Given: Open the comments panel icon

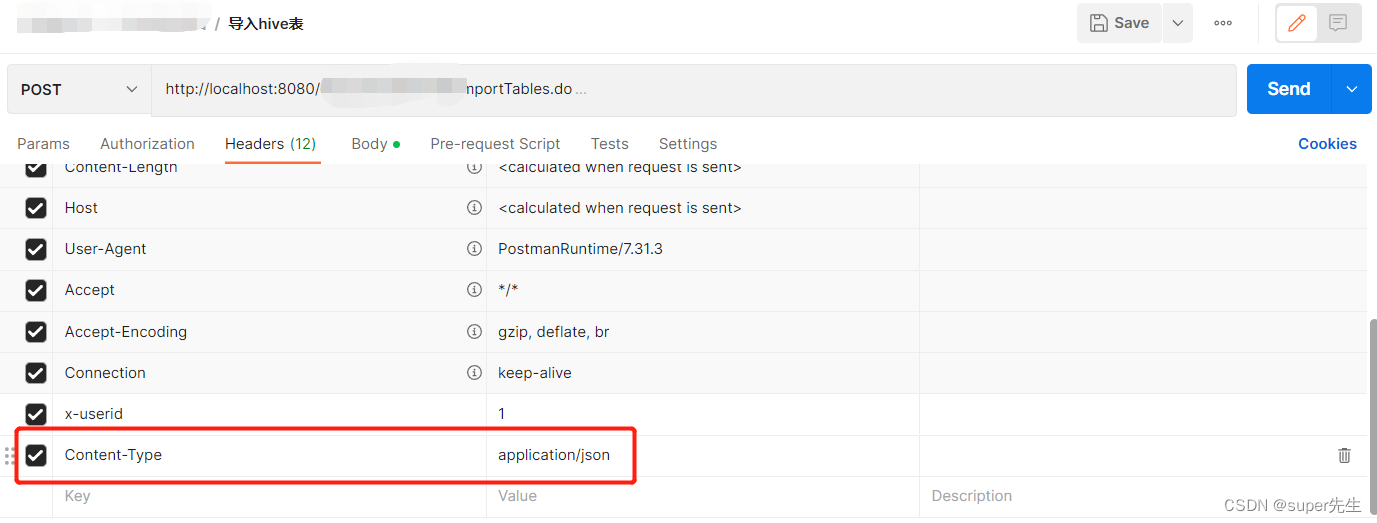Looking at the screenshot, I should [1338, 23].
